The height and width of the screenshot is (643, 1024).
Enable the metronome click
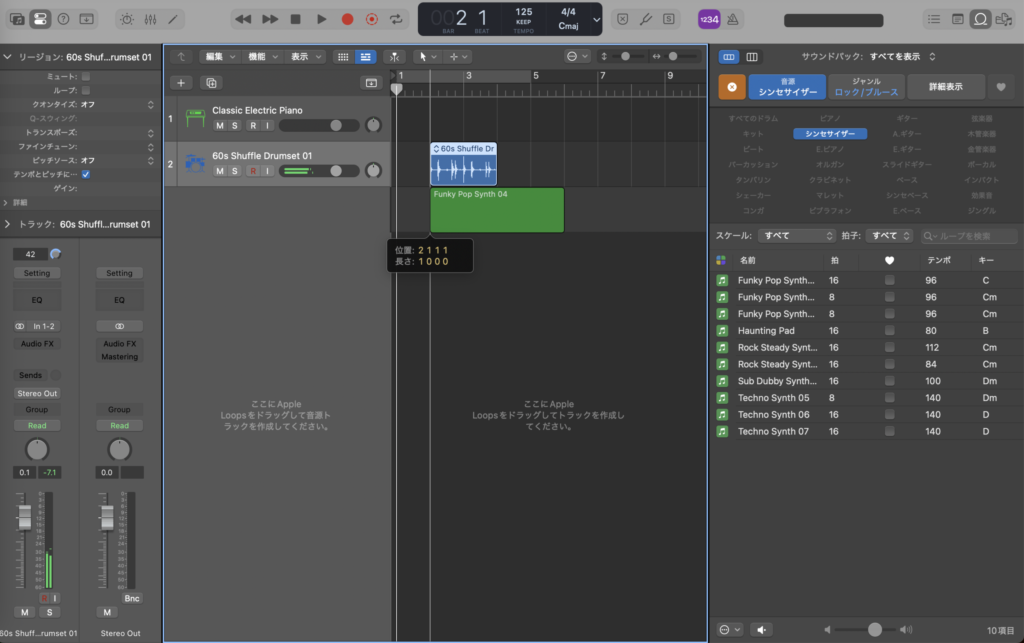click(x=733, y=19)
